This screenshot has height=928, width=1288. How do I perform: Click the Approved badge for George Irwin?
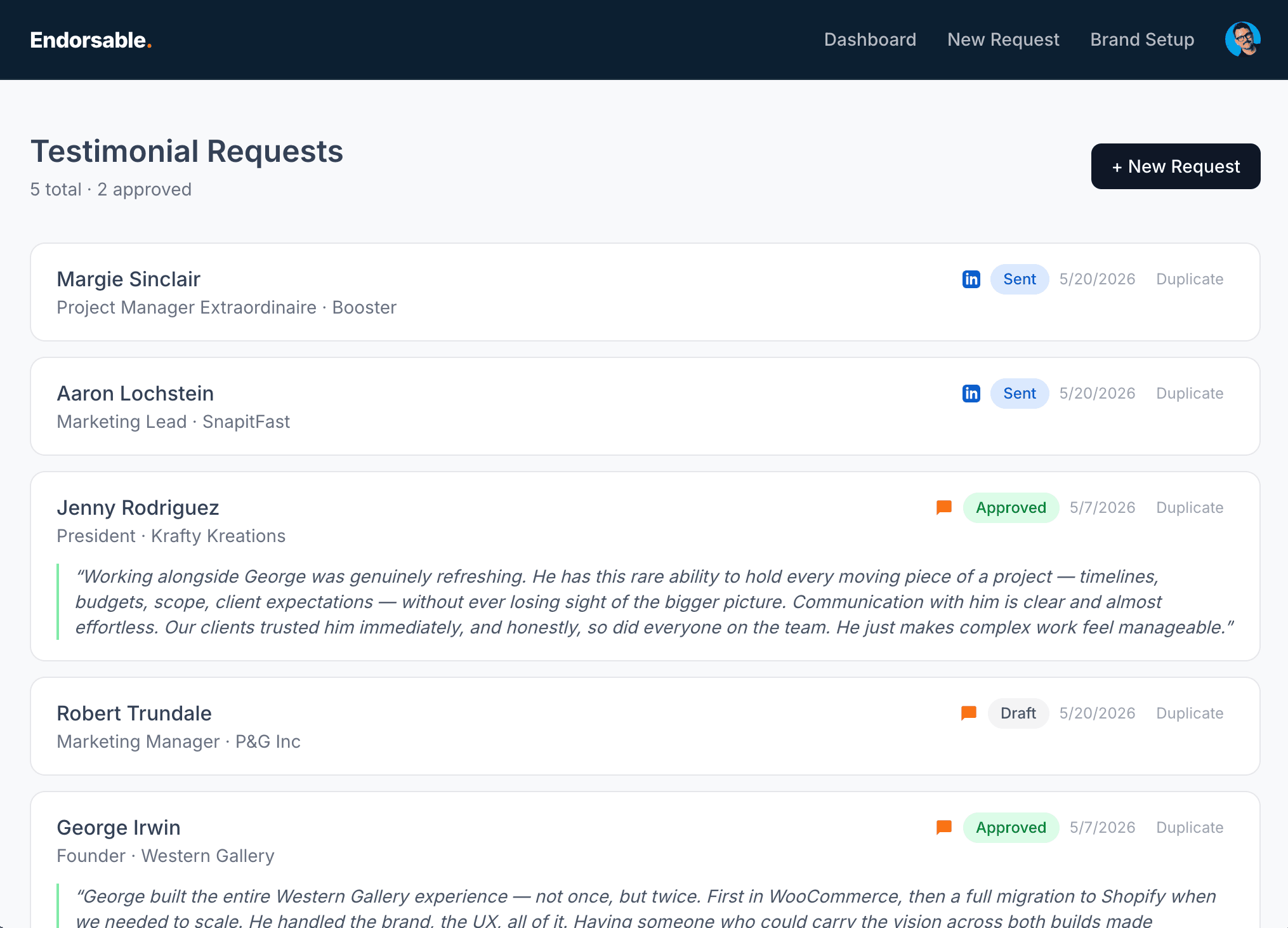pyautogui.click(x=1011, y=828)
